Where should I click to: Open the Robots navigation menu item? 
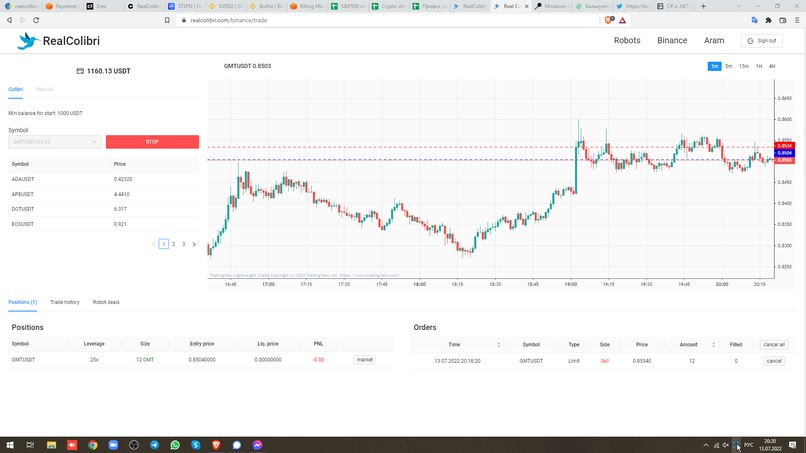coord(627,41)
